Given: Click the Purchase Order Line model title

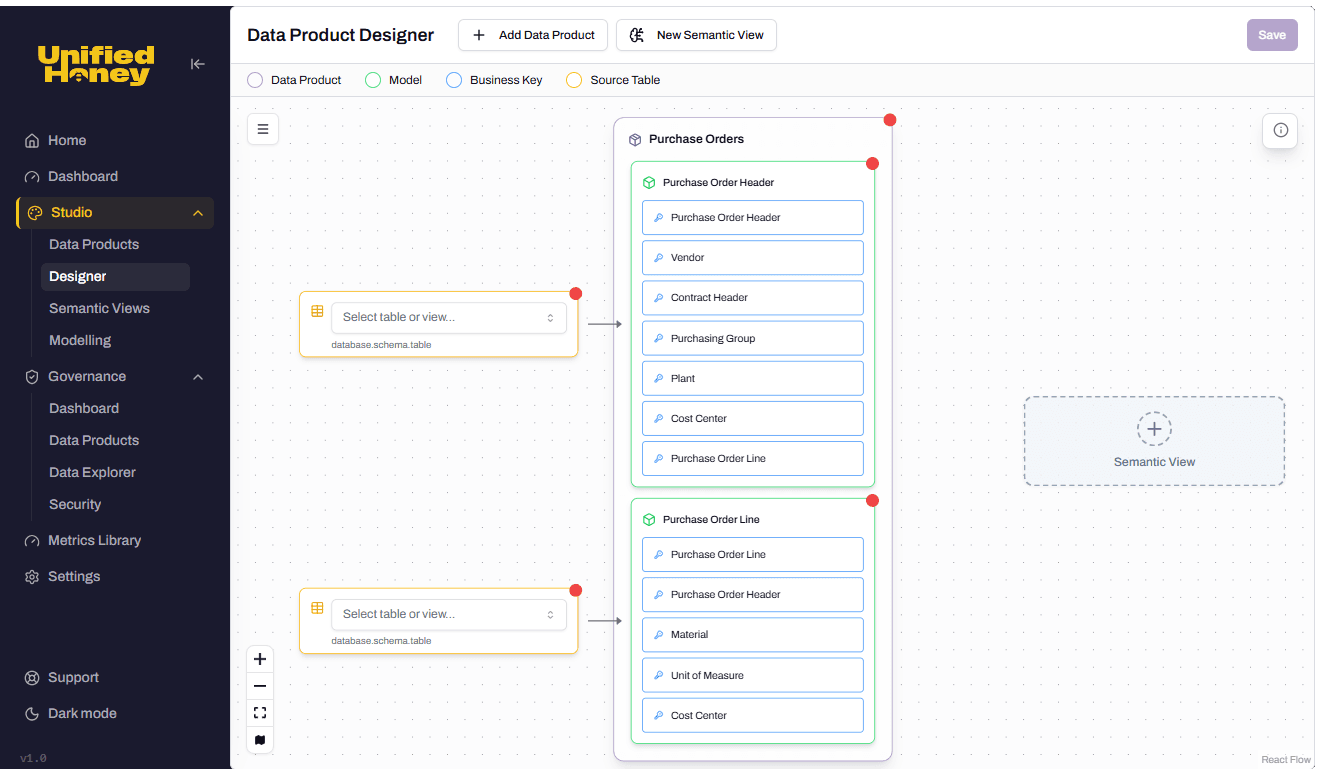Looking at the screenshot, I should (711, 520).
